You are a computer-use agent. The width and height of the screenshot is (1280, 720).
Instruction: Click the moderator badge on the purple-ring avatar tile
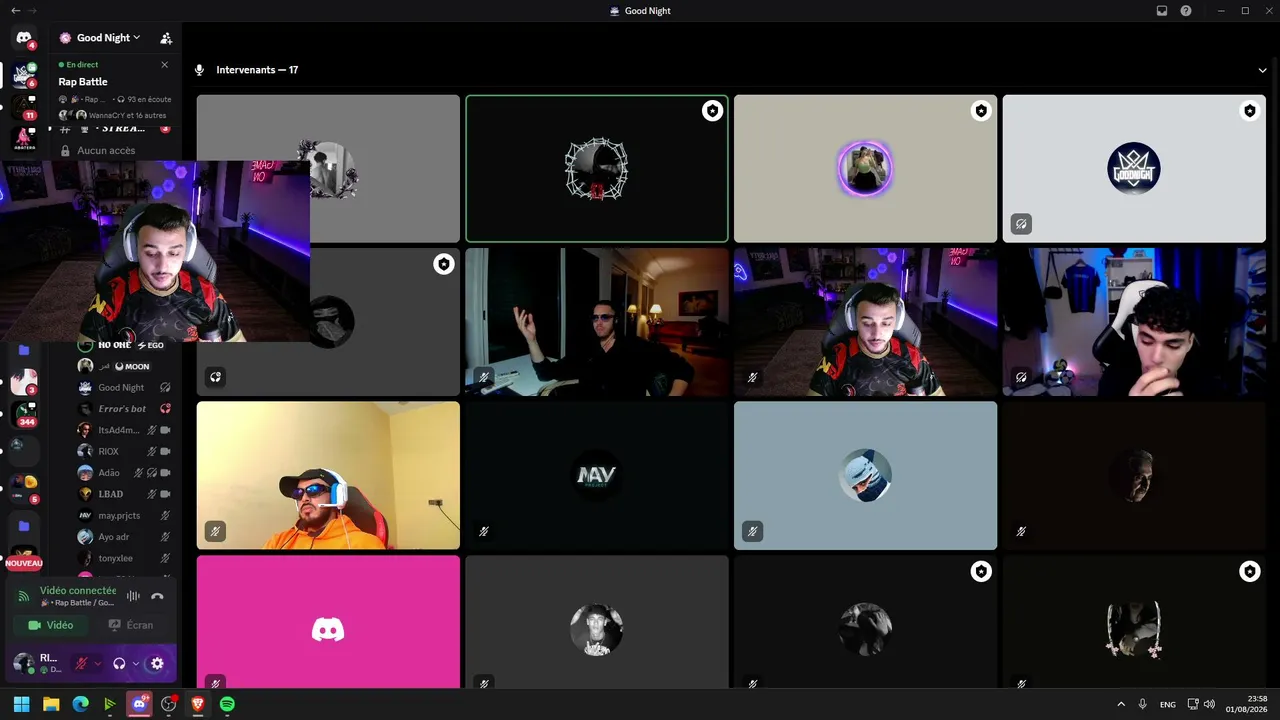pyautogui.click(x=981, y=111)
